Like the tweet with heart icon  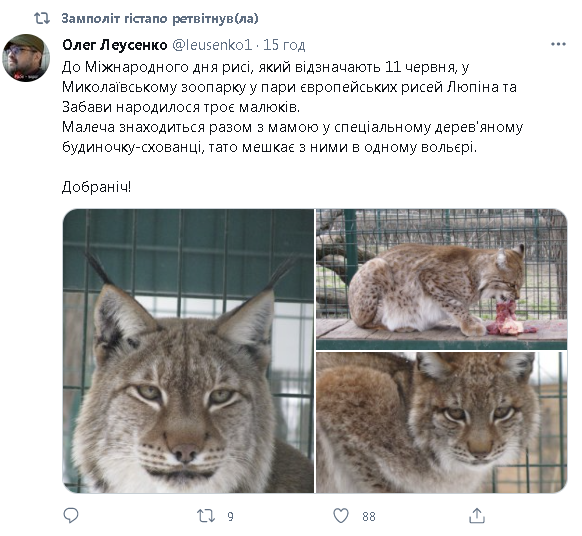(x=341, y=516)
